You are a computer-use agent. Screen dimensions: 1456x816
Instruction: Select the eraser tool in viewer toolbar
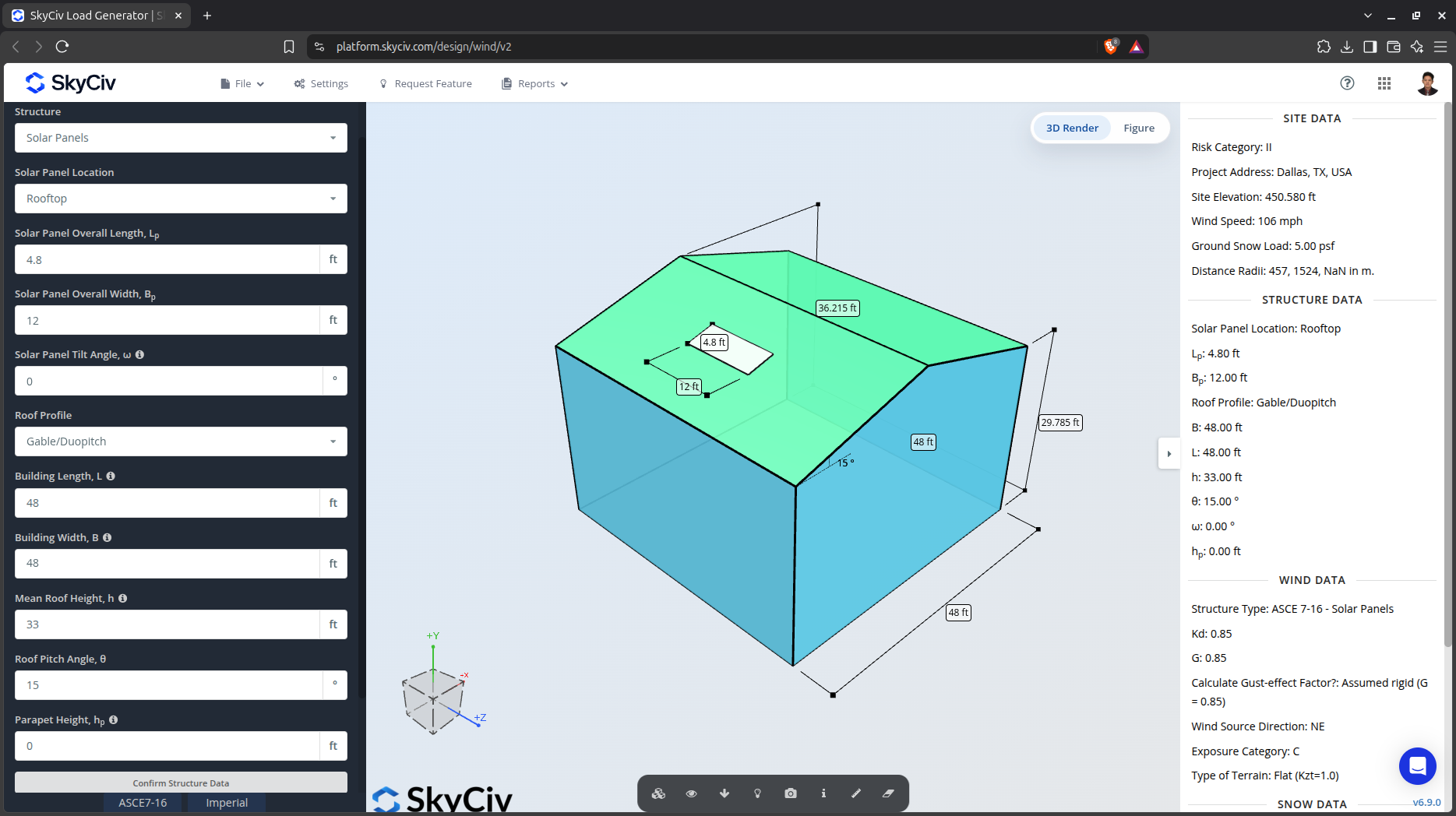click(888, 793)
